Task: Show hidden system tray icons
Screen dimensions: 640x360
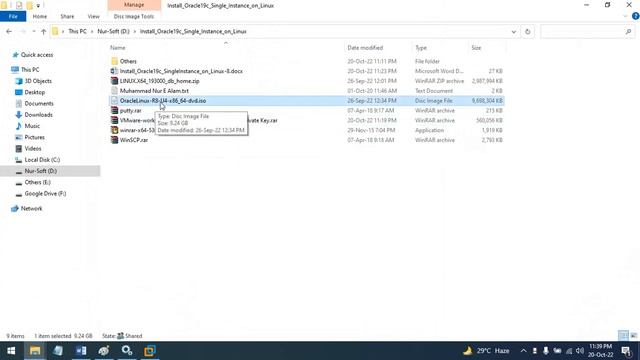Action: pos(523,351)
